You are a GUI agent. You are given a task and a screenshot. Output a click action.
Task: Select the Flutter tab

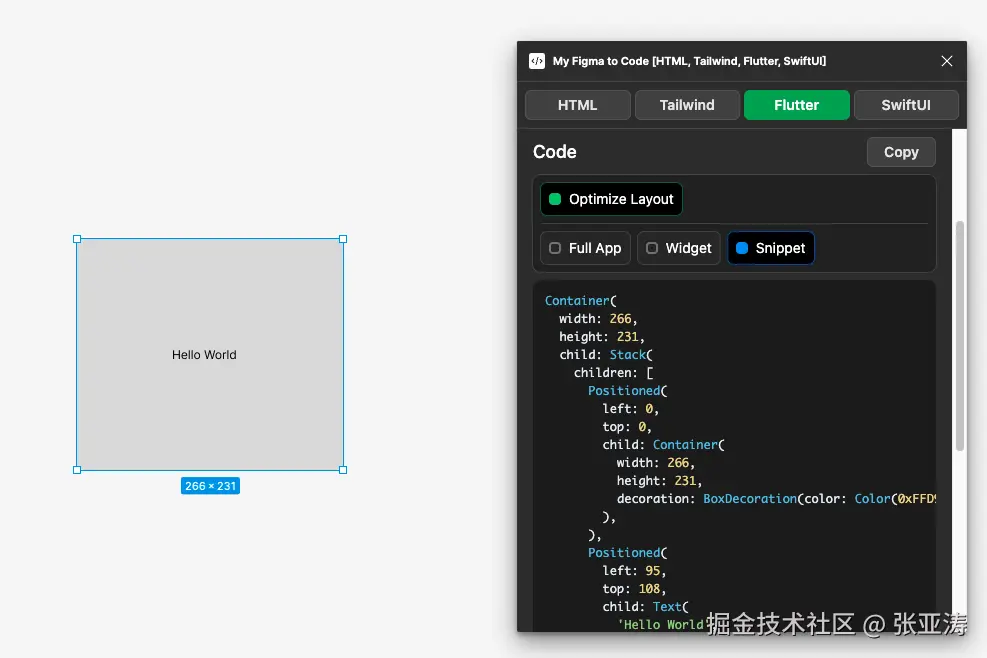click(796, 105)
